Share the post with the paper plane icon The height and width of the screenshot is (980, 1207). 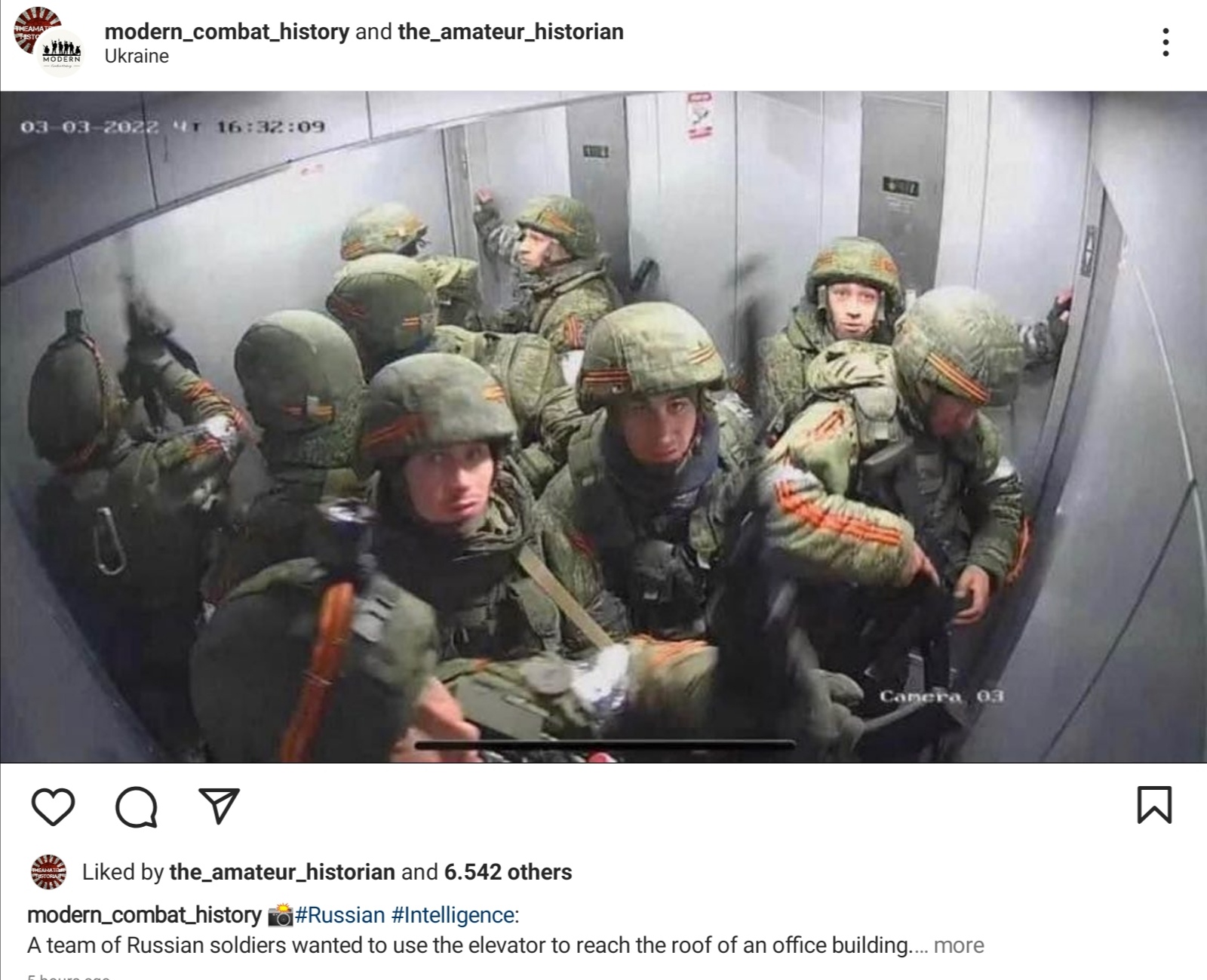(220, 806)
